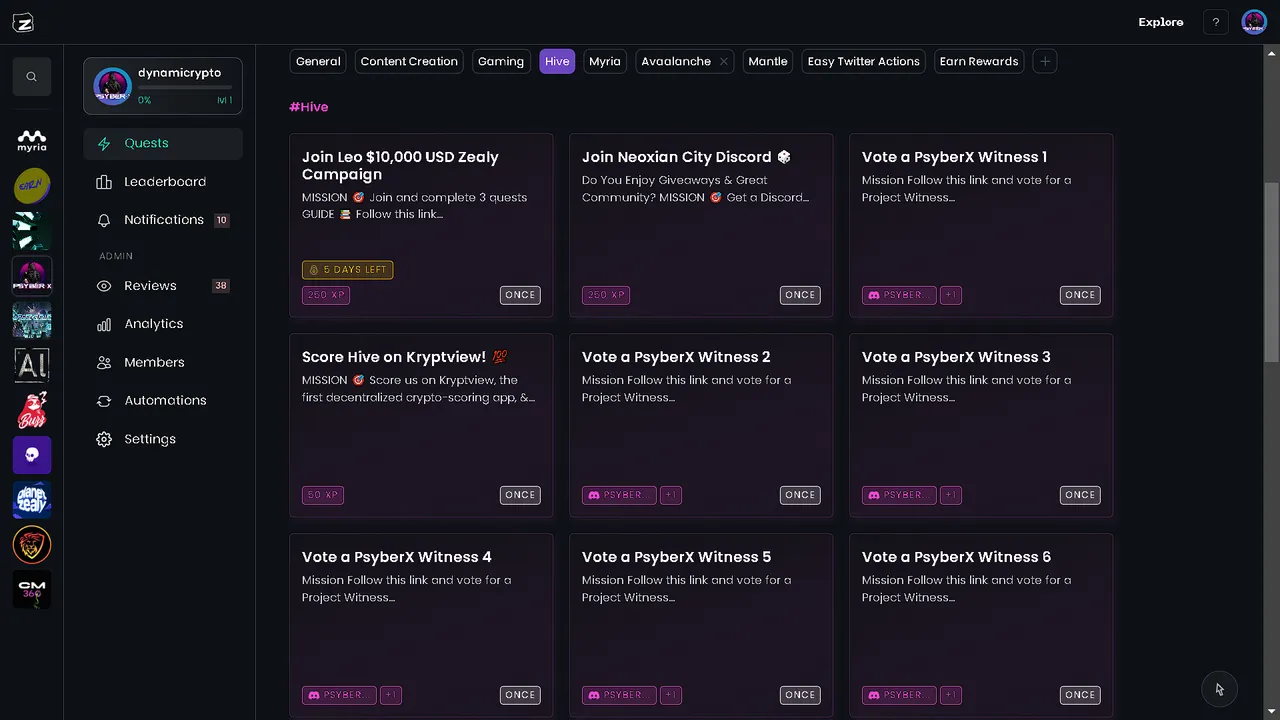Open the Planet Zealy community icon
The image size is (1280, 720).
(x=32, y=500)
